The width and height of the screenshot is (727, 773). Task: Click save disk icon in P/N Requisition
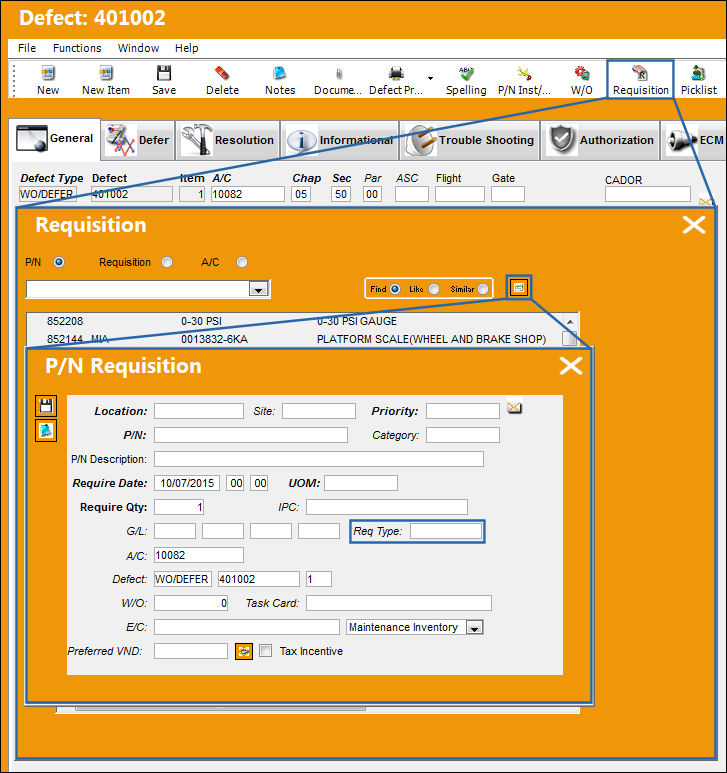46,406
